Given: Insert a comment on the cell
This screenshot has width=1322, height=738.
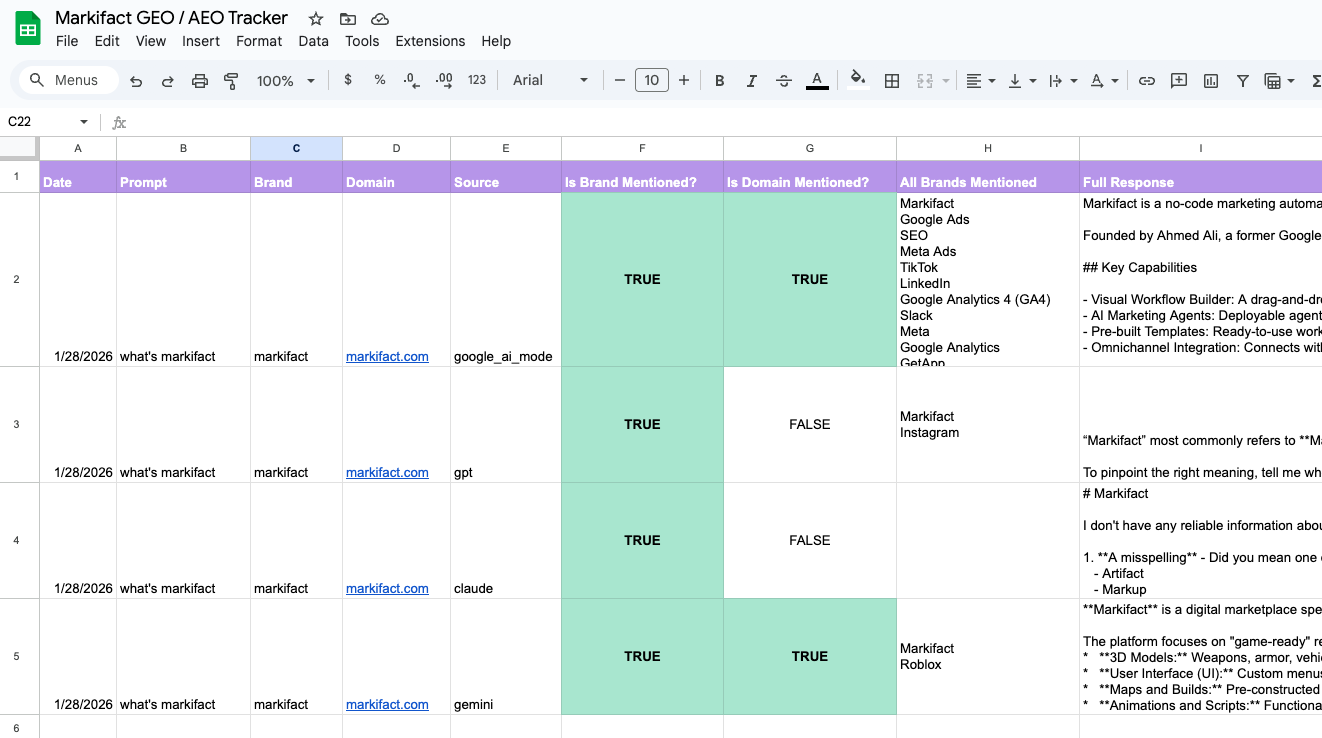Looking at the screenshot, I should click(x=1179, y=80).
